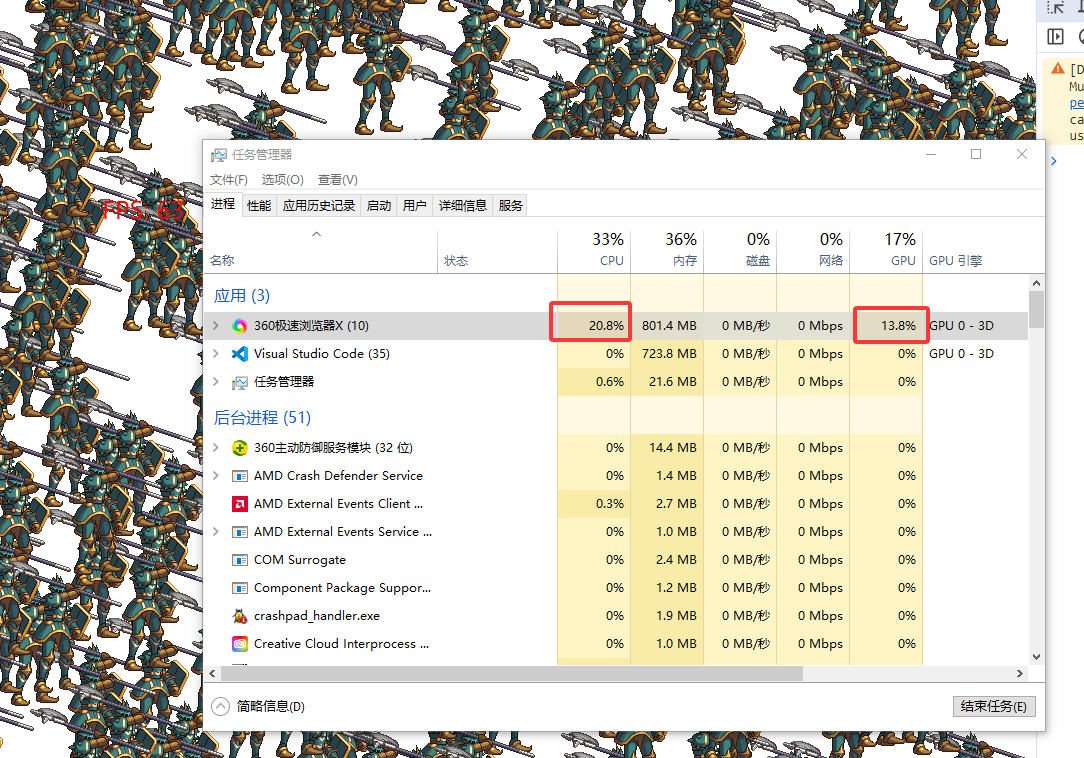Open the 查看(V) menu
Screen dimensions: 1084x758
point(337,180)
